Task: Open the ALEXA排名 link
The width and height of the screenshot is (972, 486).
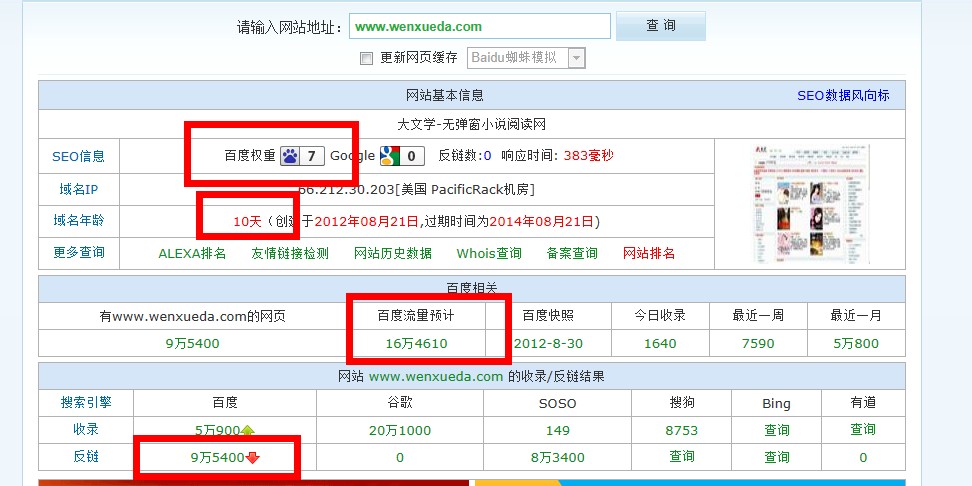Action: [x=192, y=253]
